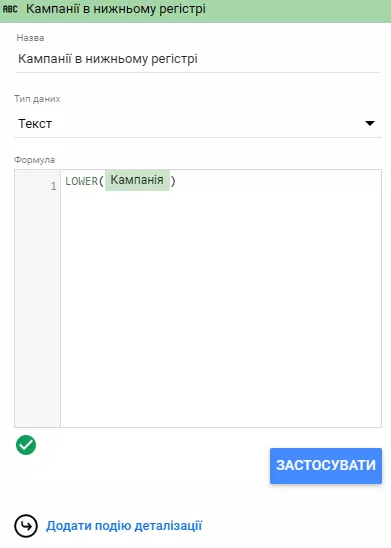Viewport: 391px width, 548px height.
Task: Focus the Назва field with the field name
Action: pos(198,59)
